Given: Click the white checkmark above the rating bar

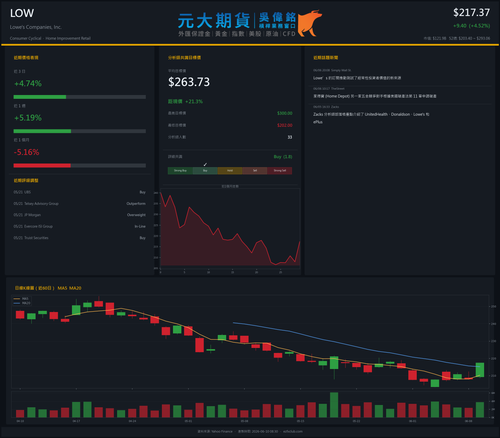Looking at the screenshot, I should tap(205, 165).
